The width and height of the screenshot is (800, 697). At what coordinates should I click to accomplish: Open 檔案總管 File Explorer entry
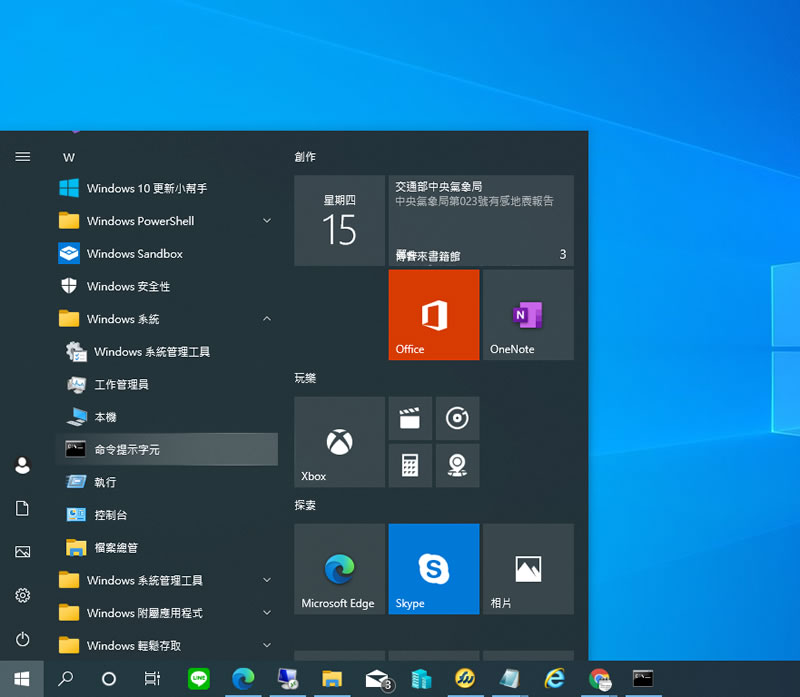(x=167, y=547)
